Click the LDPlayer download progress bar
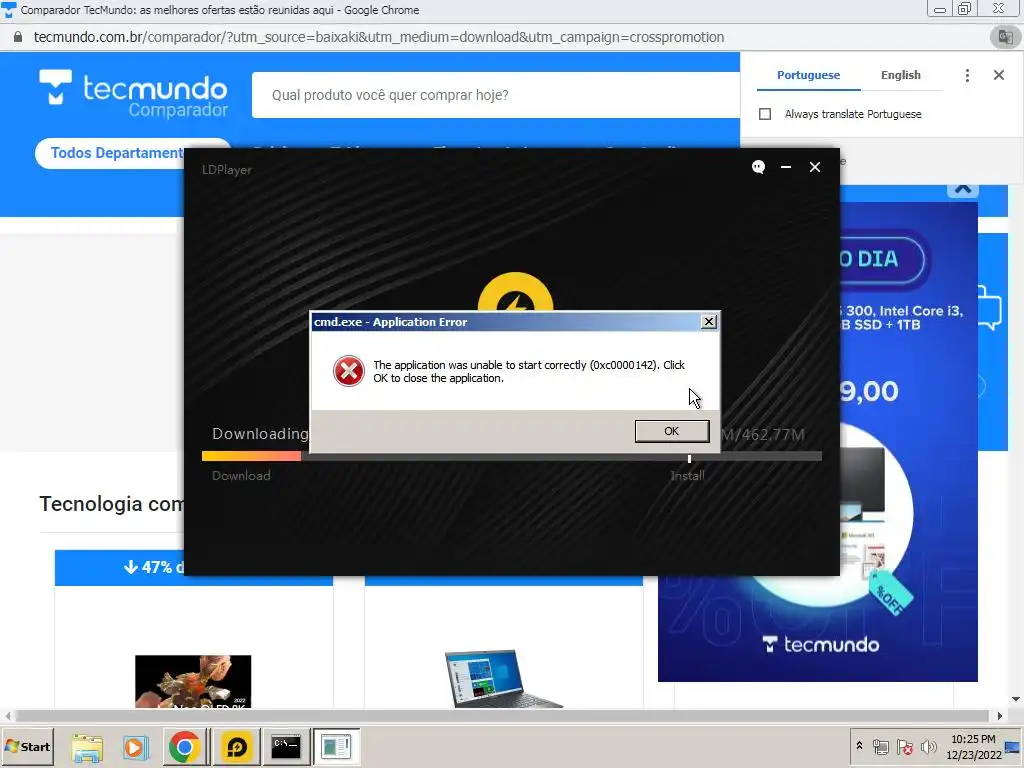 (512, 456)
